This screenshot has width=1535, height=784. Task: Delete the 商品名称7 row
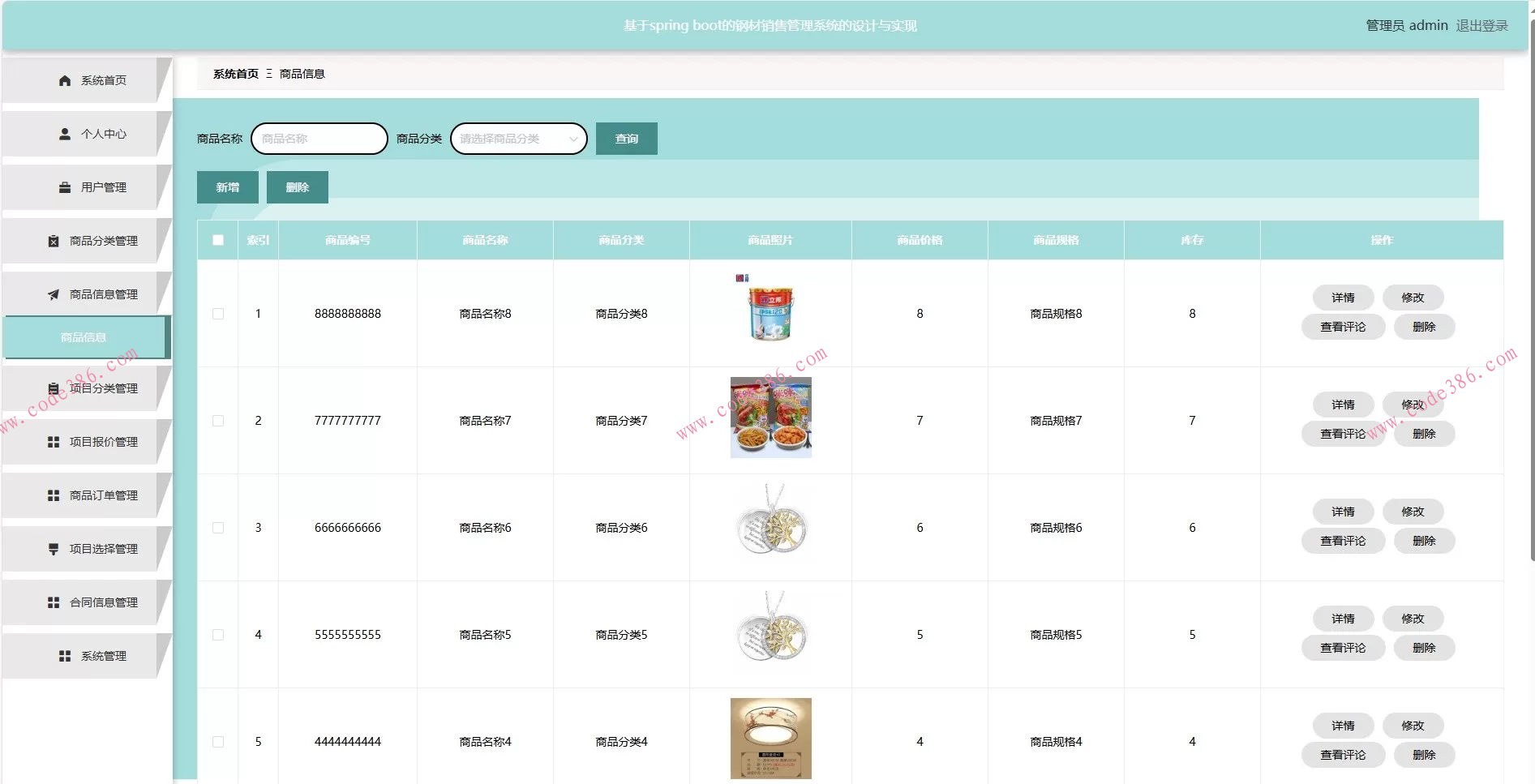tap(1425, 434)
